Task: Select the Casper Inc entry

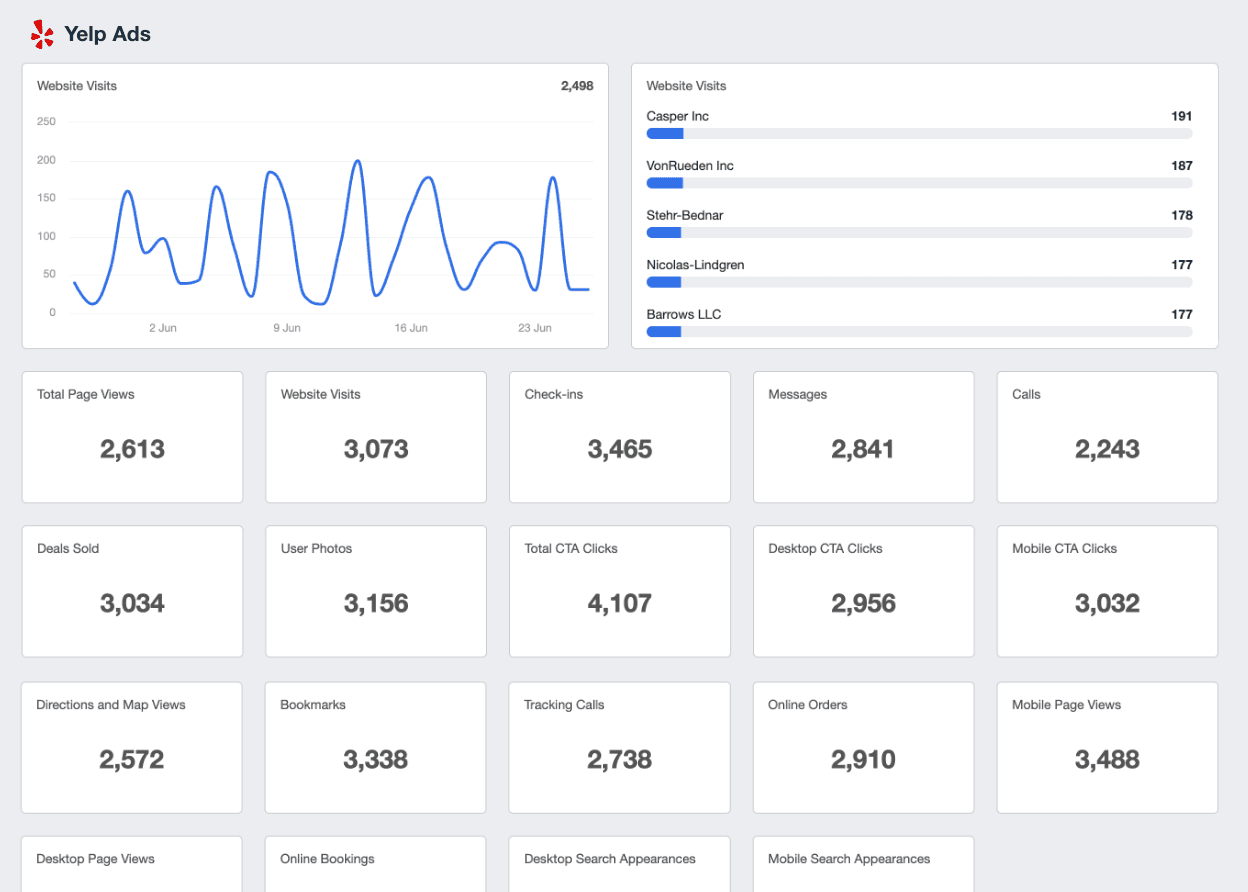Action: click(678, 116)
